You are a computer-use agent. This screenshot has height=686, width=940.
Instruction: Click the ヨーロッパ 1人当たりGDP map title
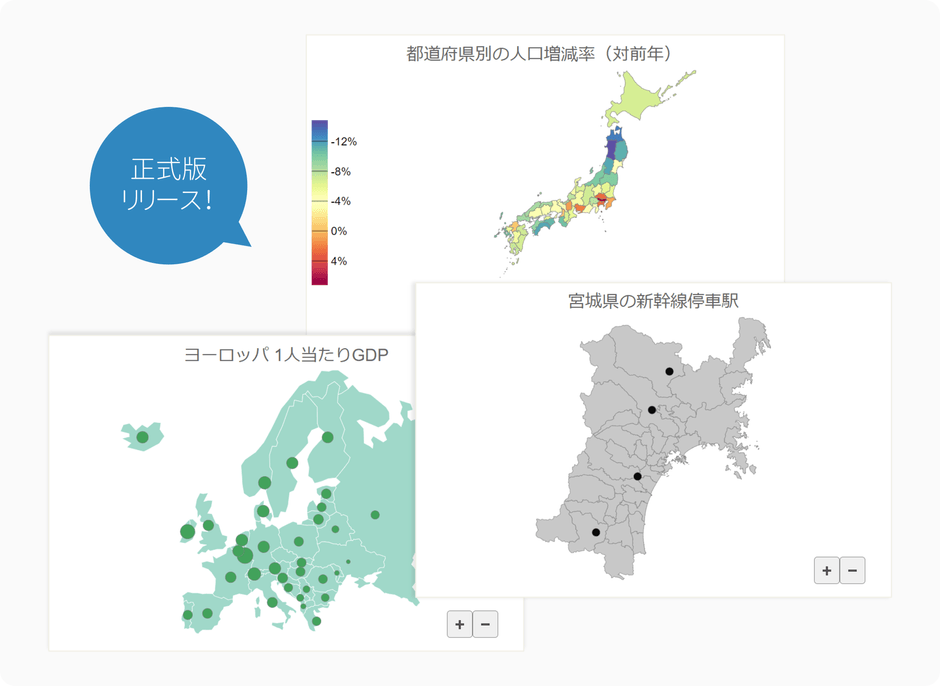tap(288, 353)
